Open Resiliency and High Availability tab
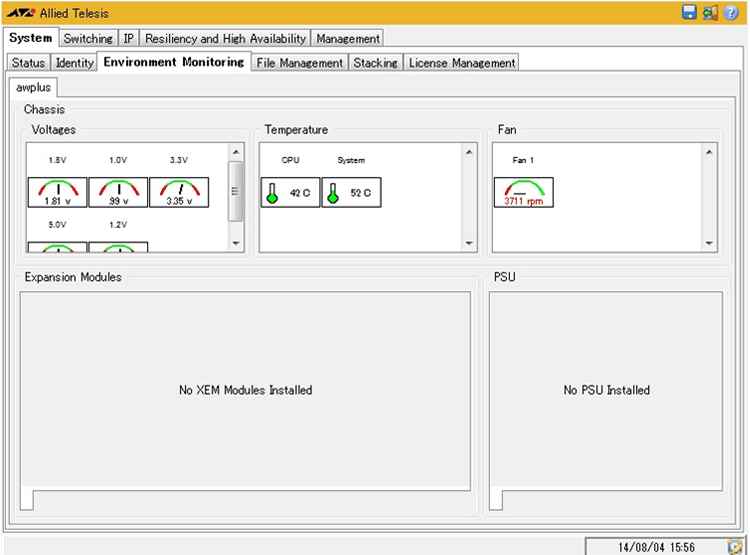 pyautogui.click(x=225, y=38)
